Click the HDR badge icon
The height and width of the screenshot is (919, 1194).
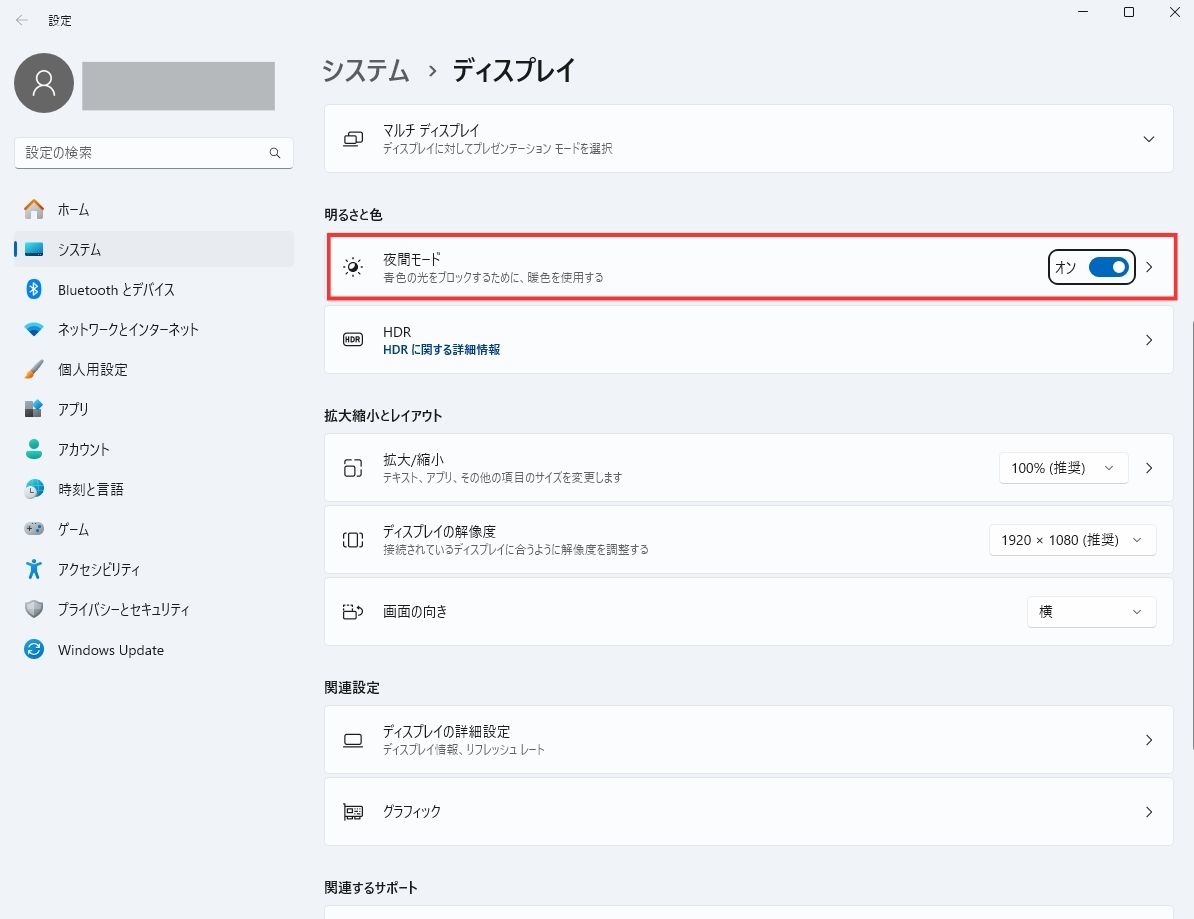pyautogui.click(x=352, y=339)
